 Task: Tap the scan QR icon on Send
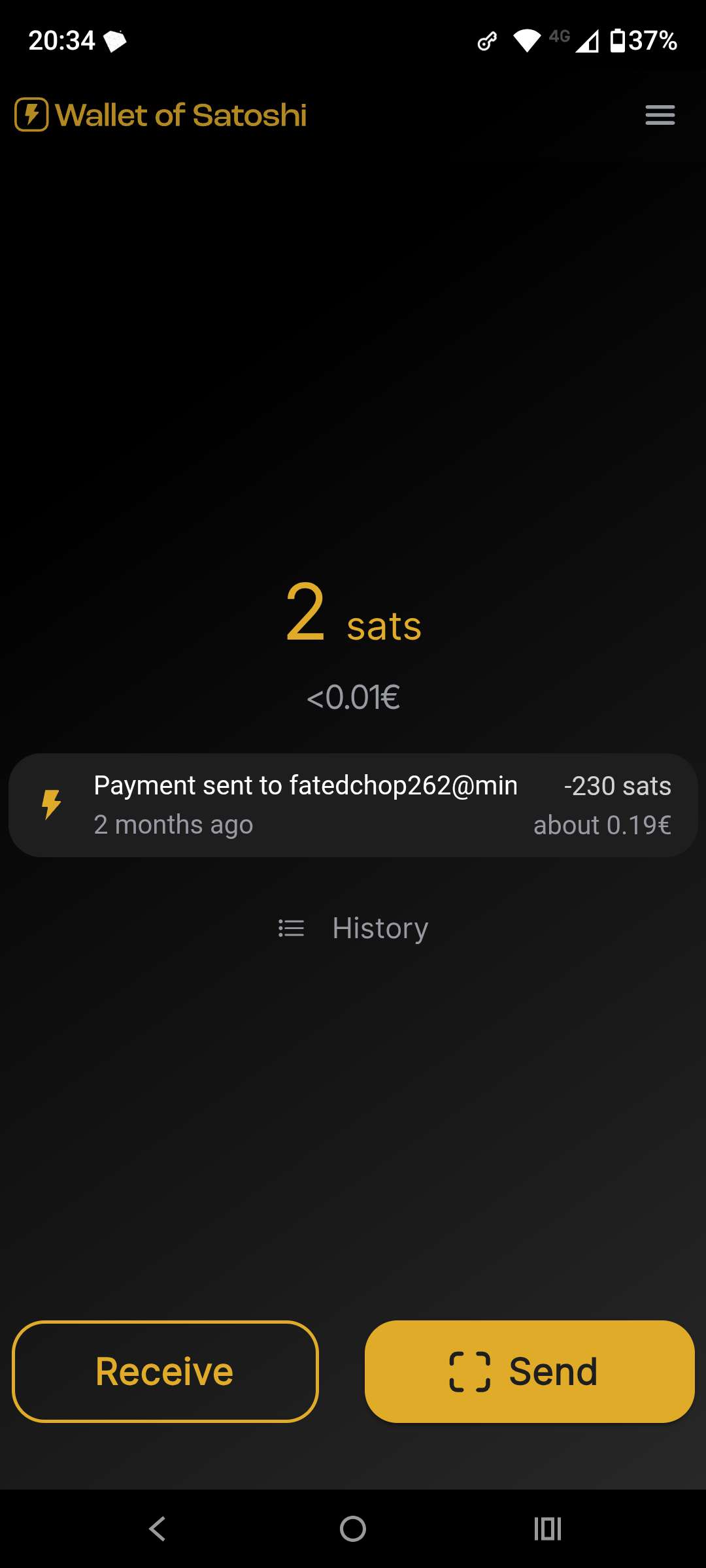[x=469, y=1371]
